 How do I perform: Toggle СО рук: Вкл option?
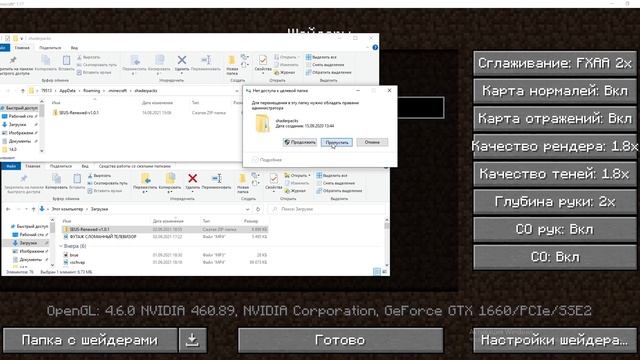(x=555, y=229)
